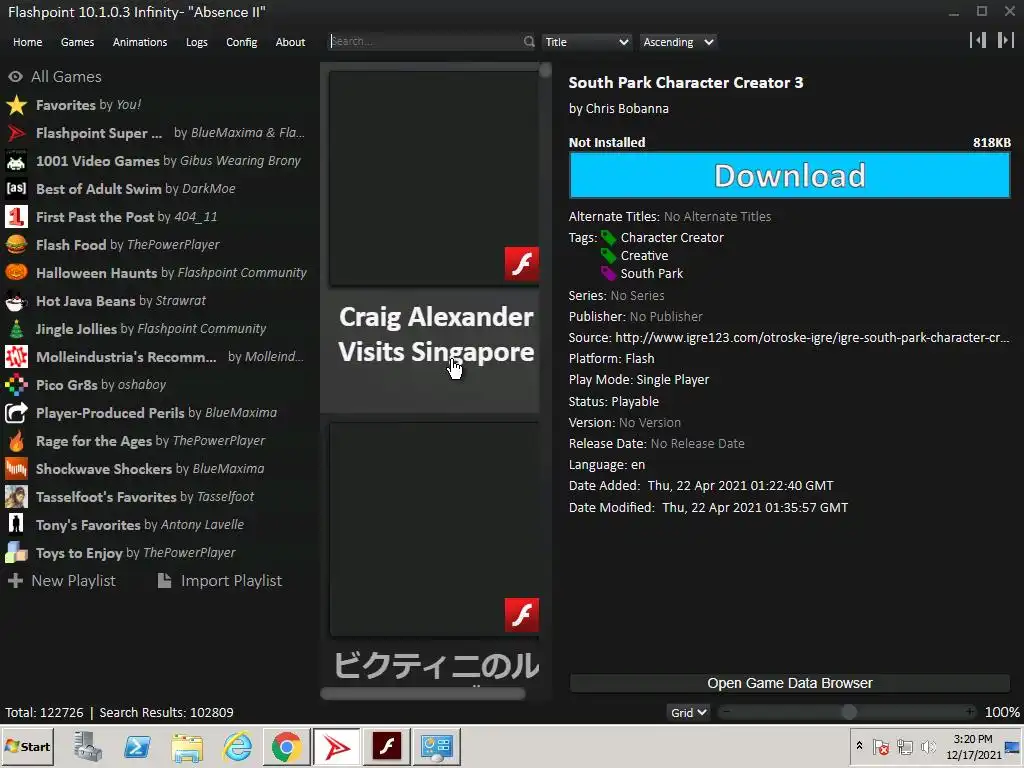Select Flash Food burger icon
1024x768 pixels.
tap(16, 245)
